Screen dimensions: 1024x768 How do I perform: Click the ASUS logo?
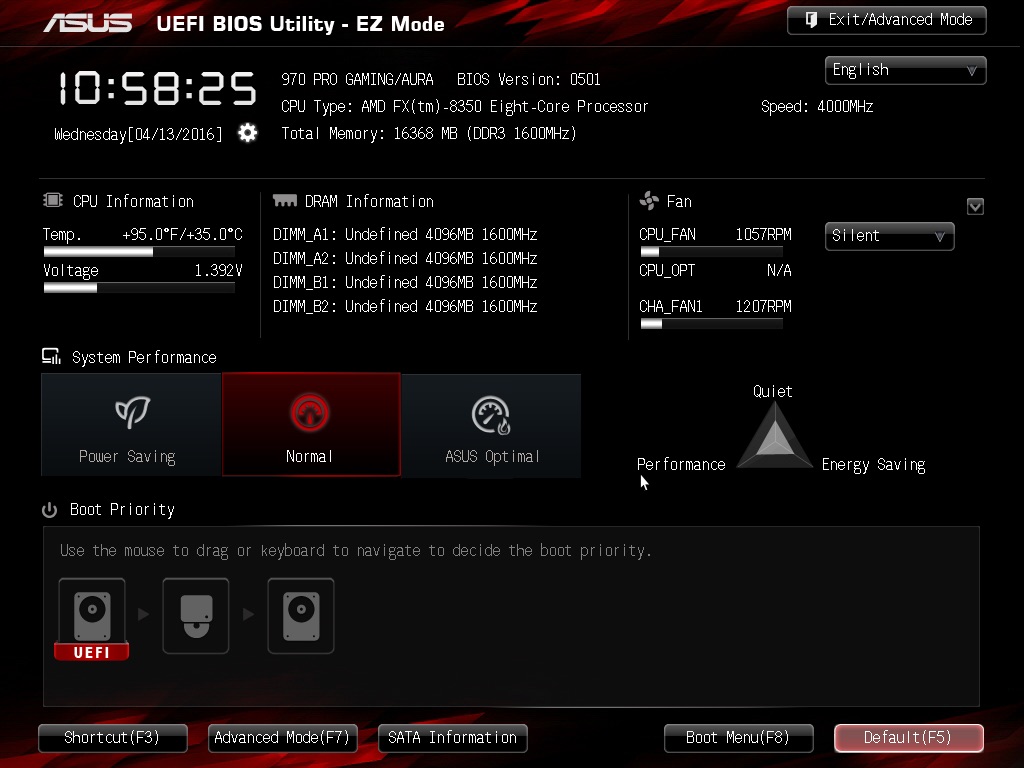(88, 24)
